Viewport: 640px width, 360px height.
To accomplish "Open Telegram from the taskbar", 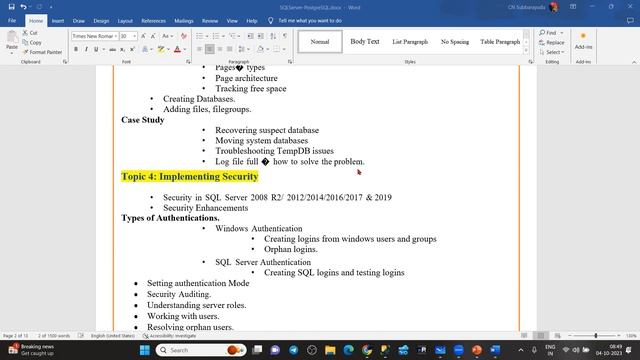I will [293, 350].
